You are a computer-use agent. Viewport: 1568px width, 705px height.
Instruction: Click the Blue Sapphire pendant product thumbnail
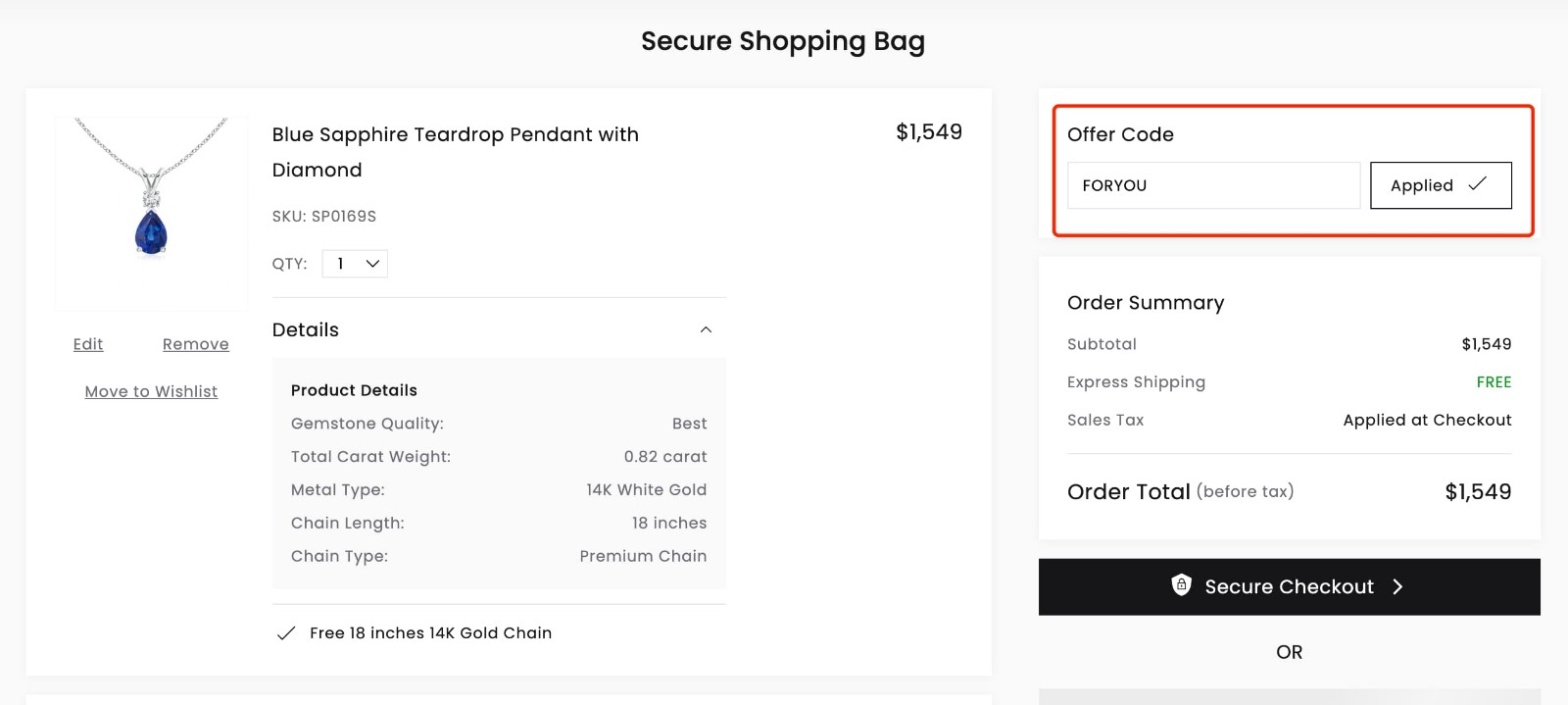click(x=153, y=212)
